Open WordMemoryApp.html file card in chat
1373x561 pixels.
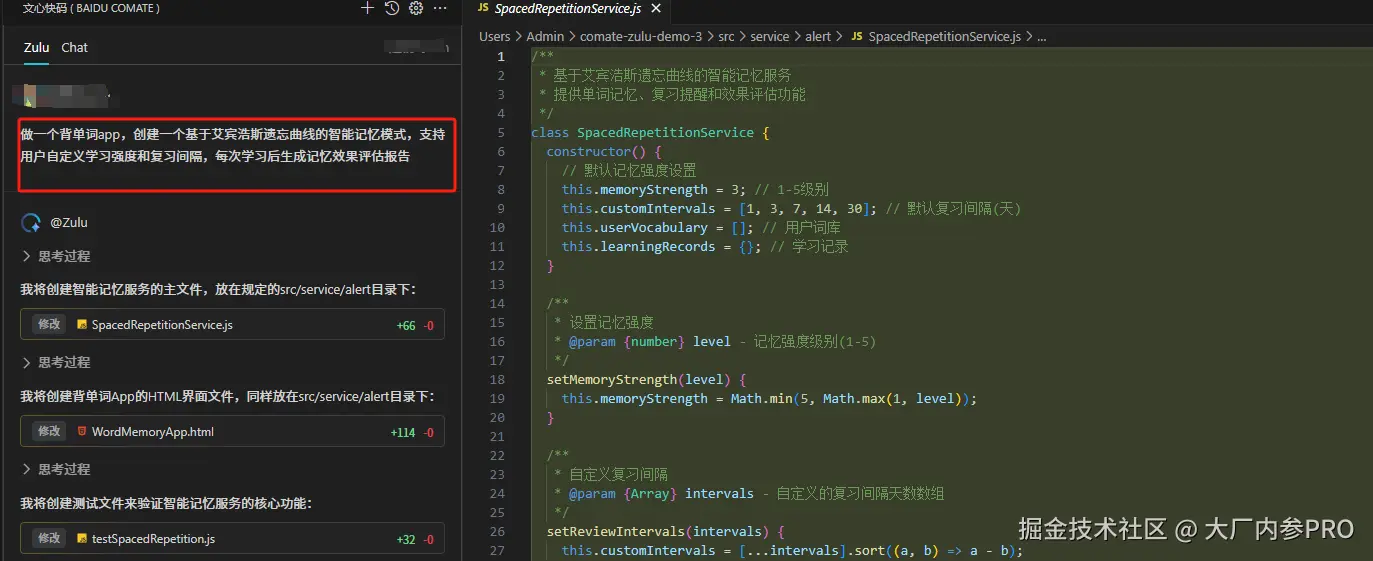[232, 432]
